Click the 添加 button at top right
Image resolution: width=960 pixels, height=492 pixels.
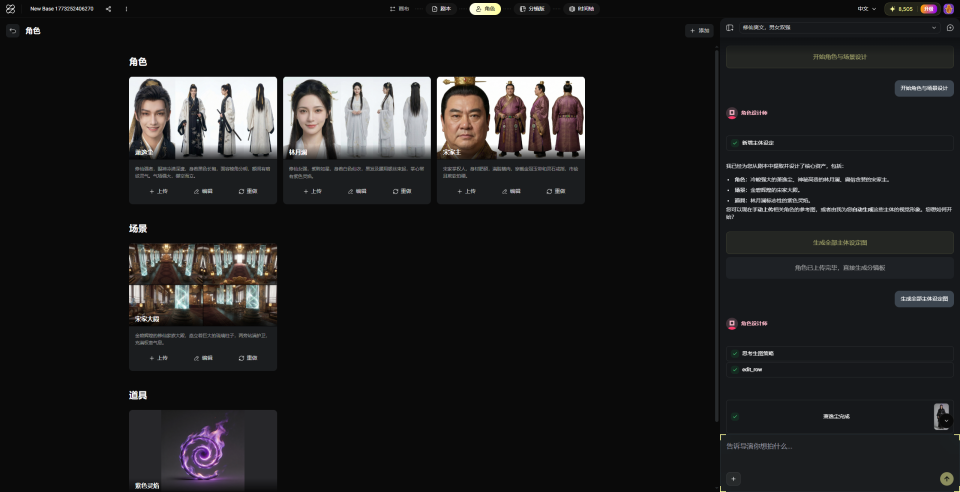[699, 31]
